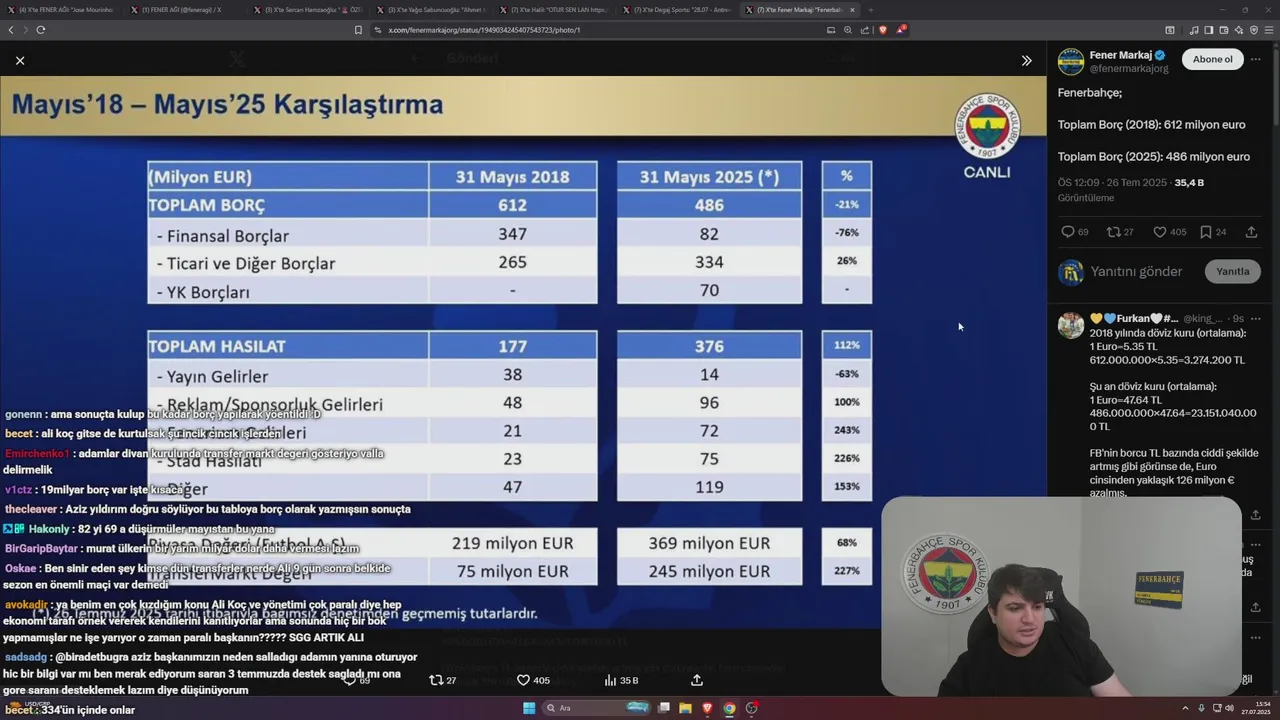
Task: Click the x.com URL in the address bar
Action: click(484, 30)
